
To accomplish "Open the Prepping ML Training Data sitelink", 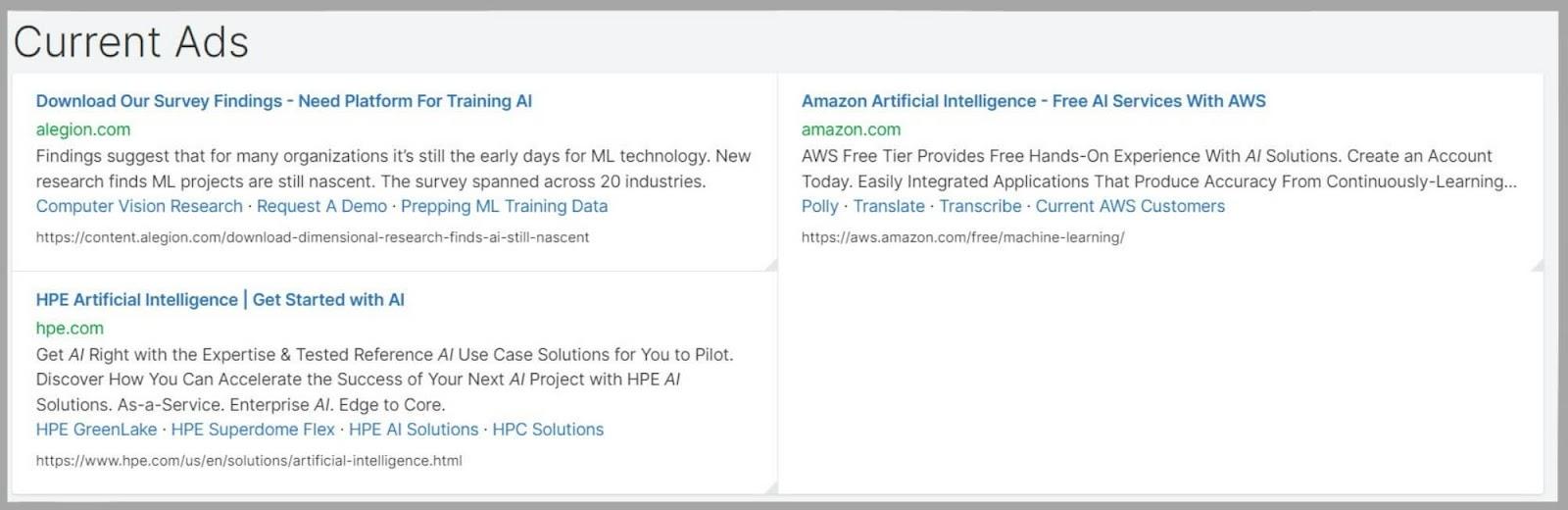I will pyautogui.click(x=504, y=206).
